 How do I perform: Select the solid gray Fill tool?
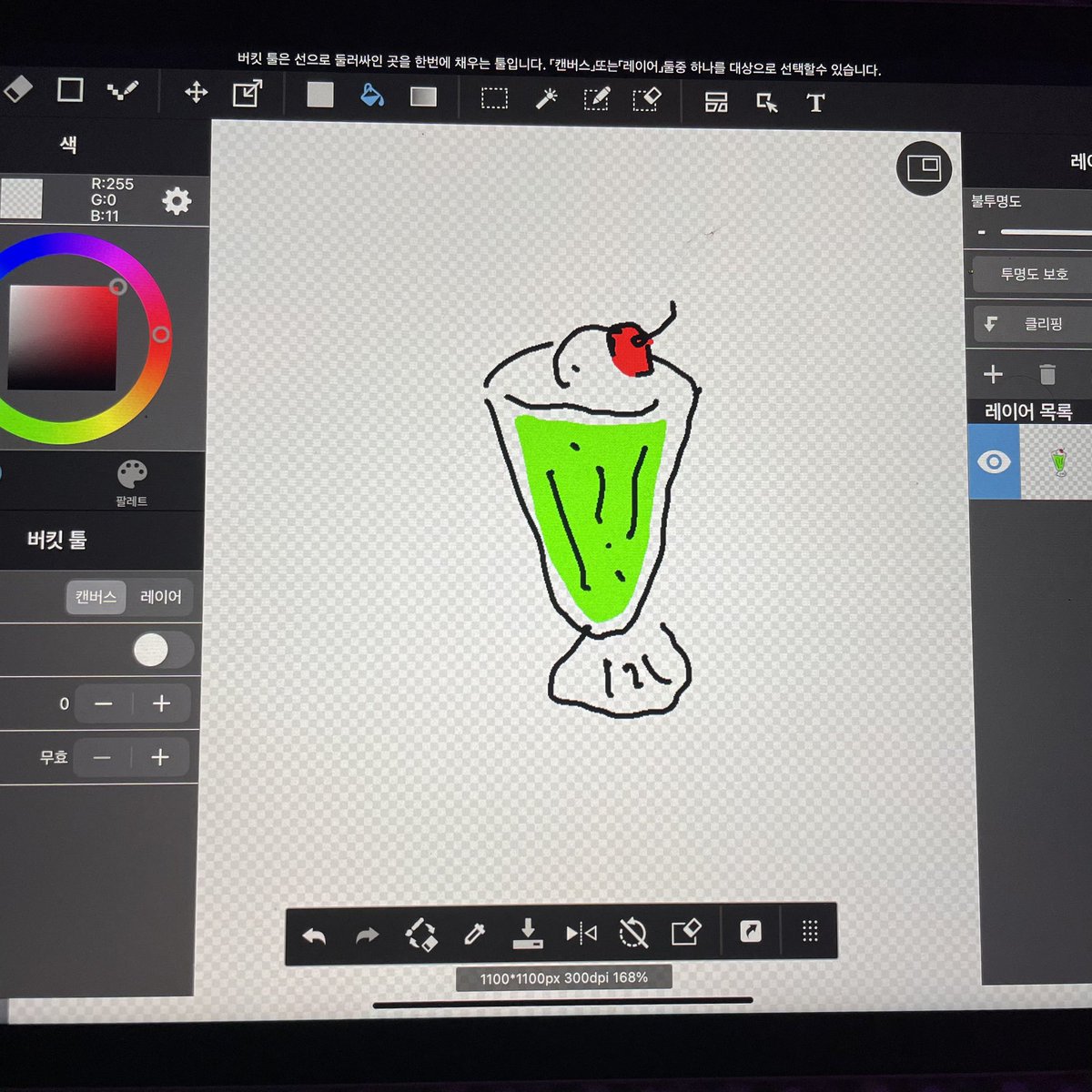point(319,95)
